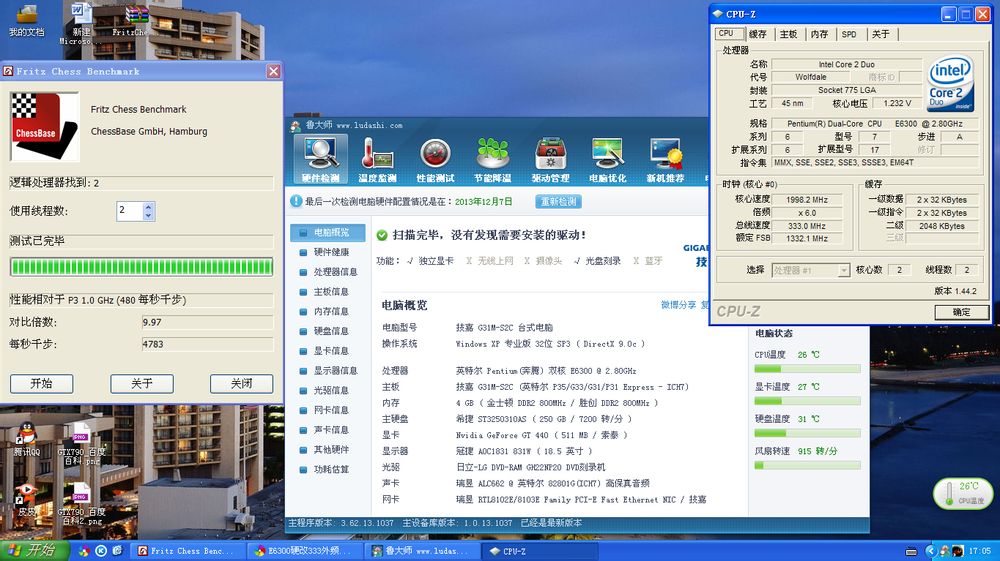Click 关闭 button in Fritz Chess Benchmark
This screenshot has width=1000, height=561.
point(242,384)
